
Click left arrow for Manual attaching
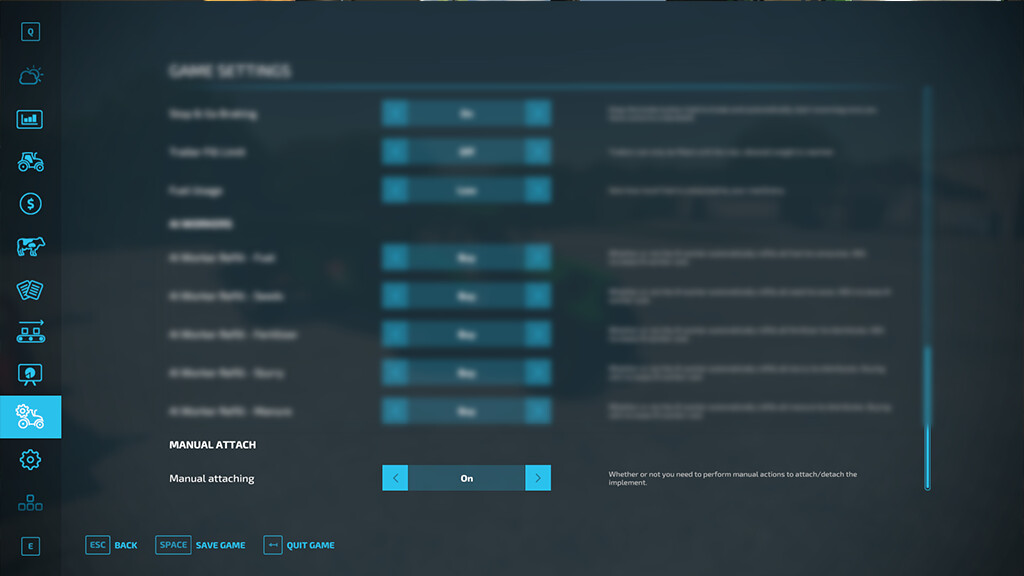395,478
